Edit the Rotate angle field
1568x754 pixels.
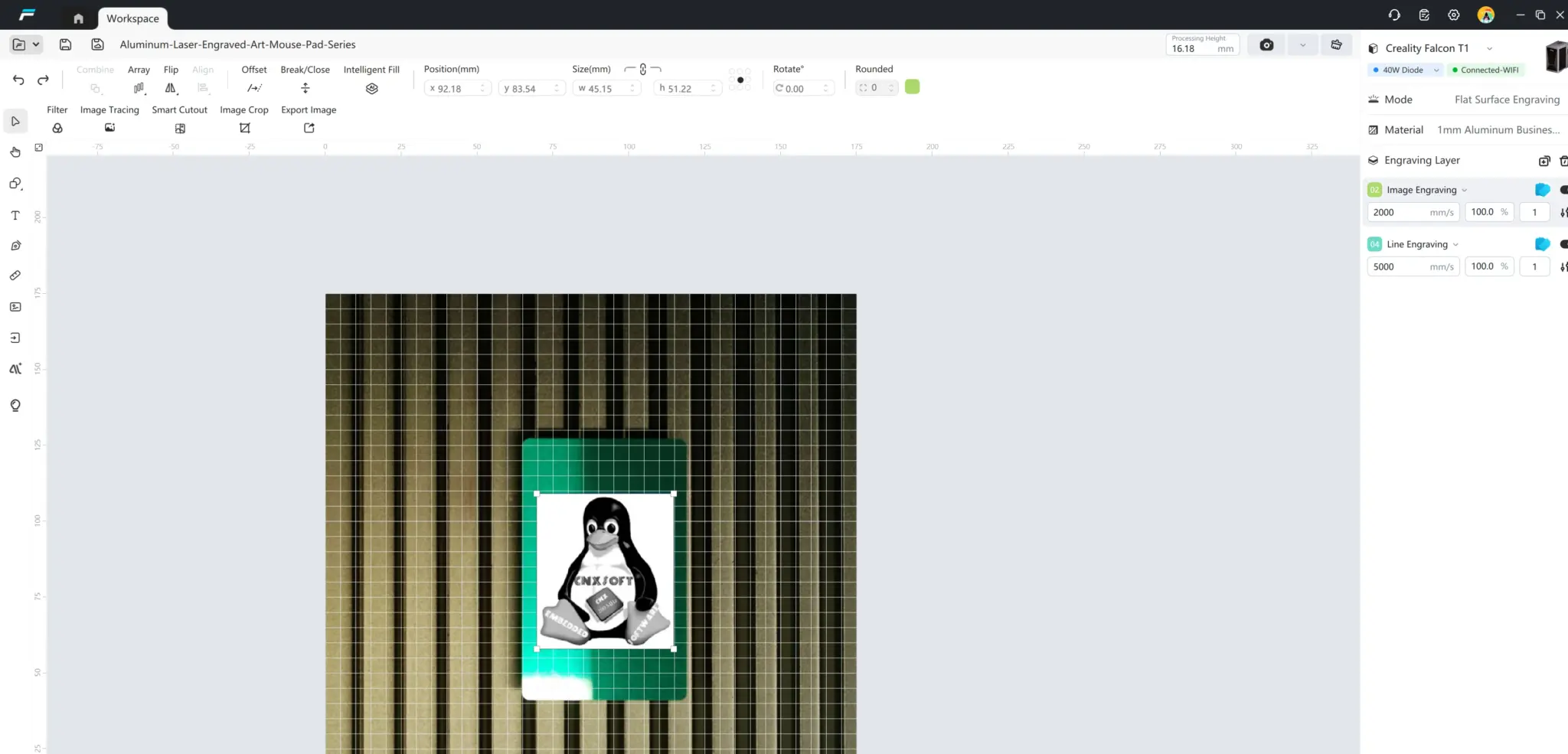point(802,88)
